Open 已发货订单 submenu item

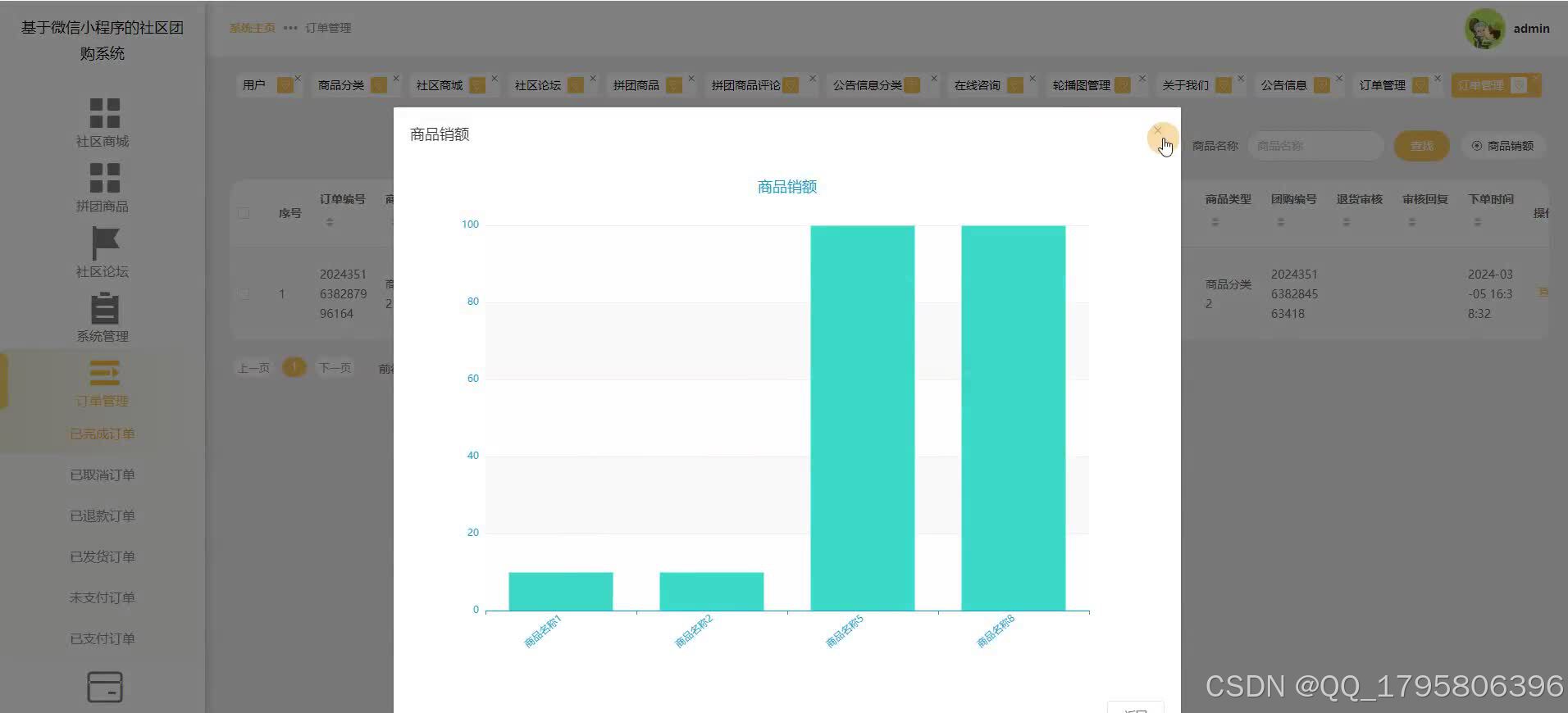coord(103,556)
